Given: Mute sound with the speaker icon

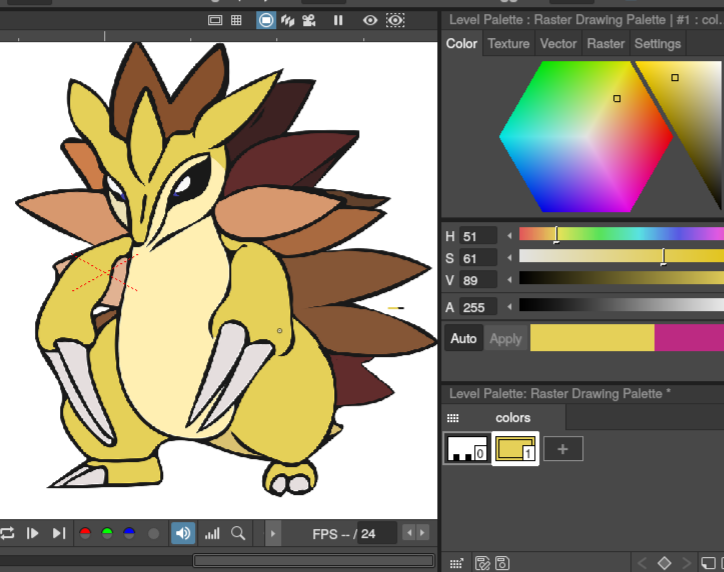Looking at the screenshot, I should pyautogui.click(x=183, y=533).
